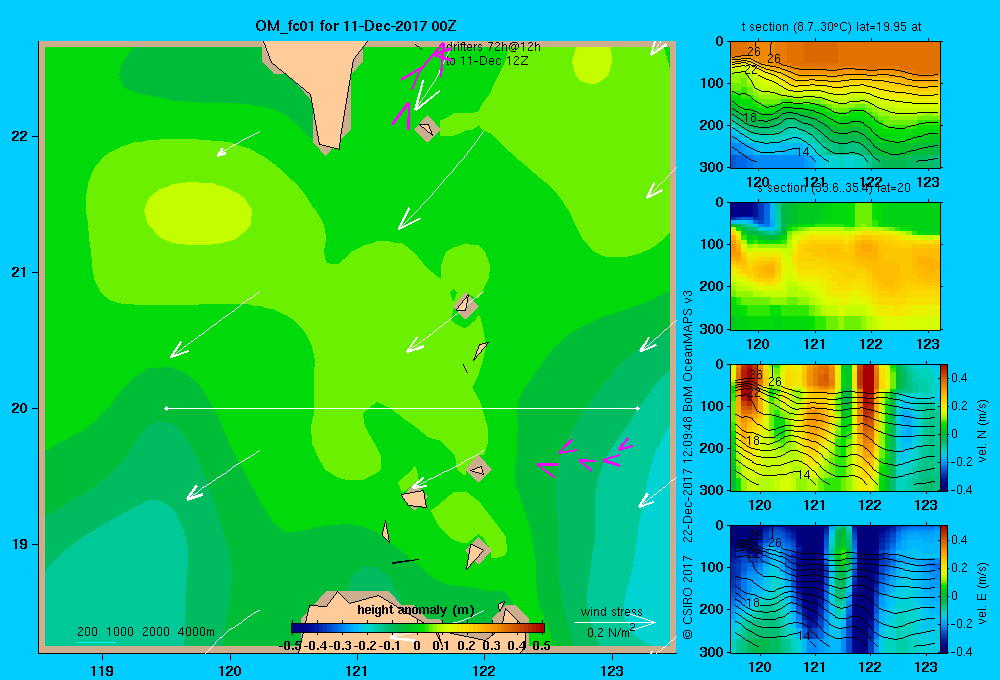This screenshot has height=680, width=1000.
Task: Click longitude 120 label under the main map
Action: coord(230,670)
